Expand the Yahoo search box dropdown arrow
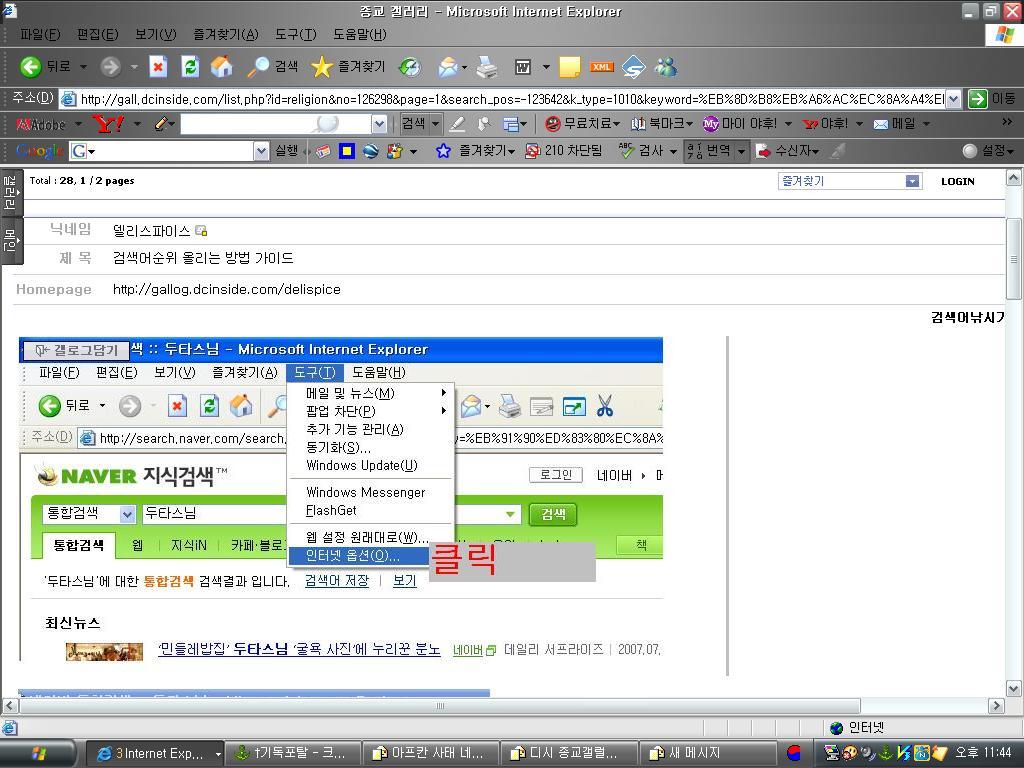Image resolution: width=1024 pixels, height=768 pixels. pyautogui.click(x=379, y=123)
